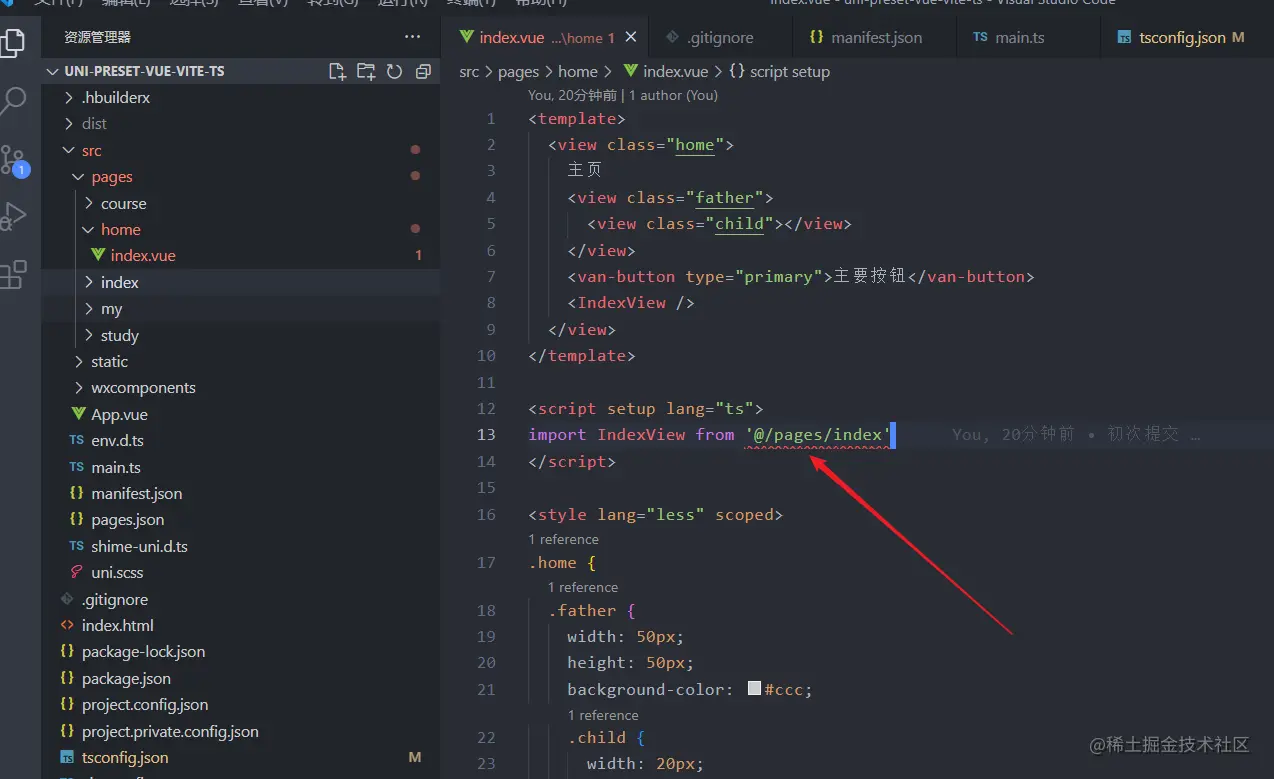Click the '1 reference' lens above .father
This screenshot has height=779, width=1274.
click(583, 587)
